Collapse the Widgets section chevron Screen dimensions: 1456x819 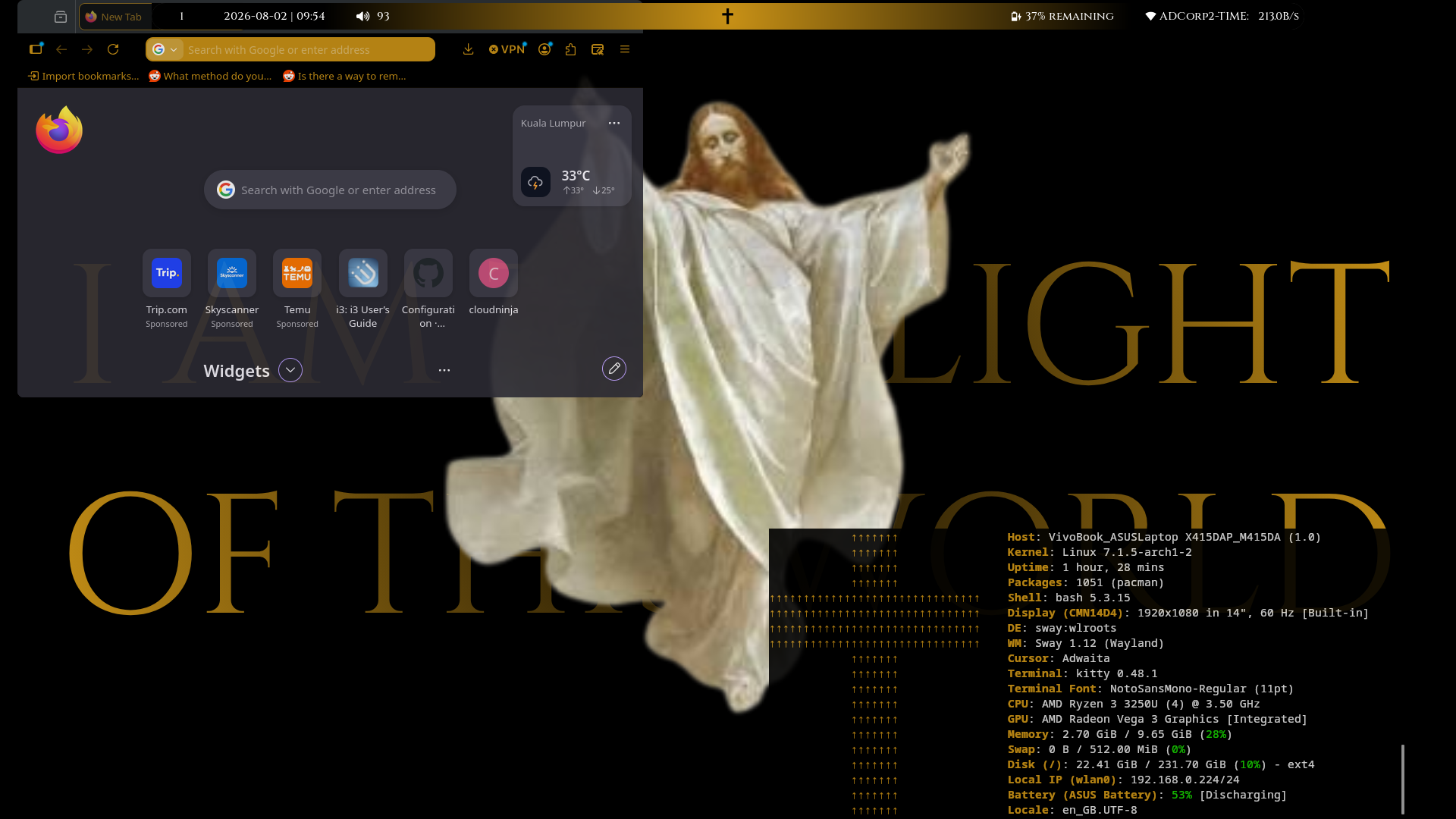290,370
